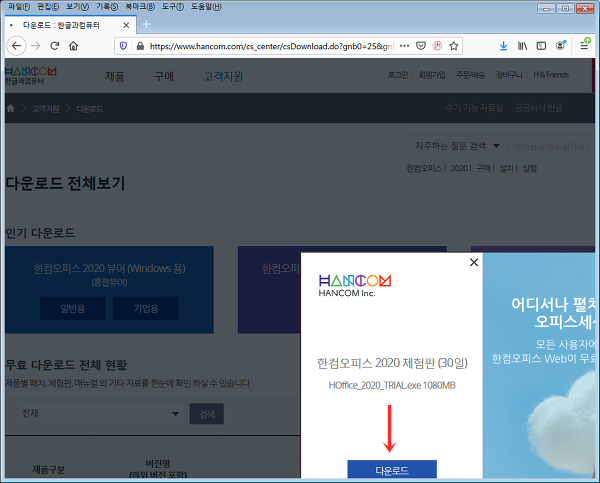Click the 한컴오피스 keyword link
600x483 pixels.
coord(424,168)
